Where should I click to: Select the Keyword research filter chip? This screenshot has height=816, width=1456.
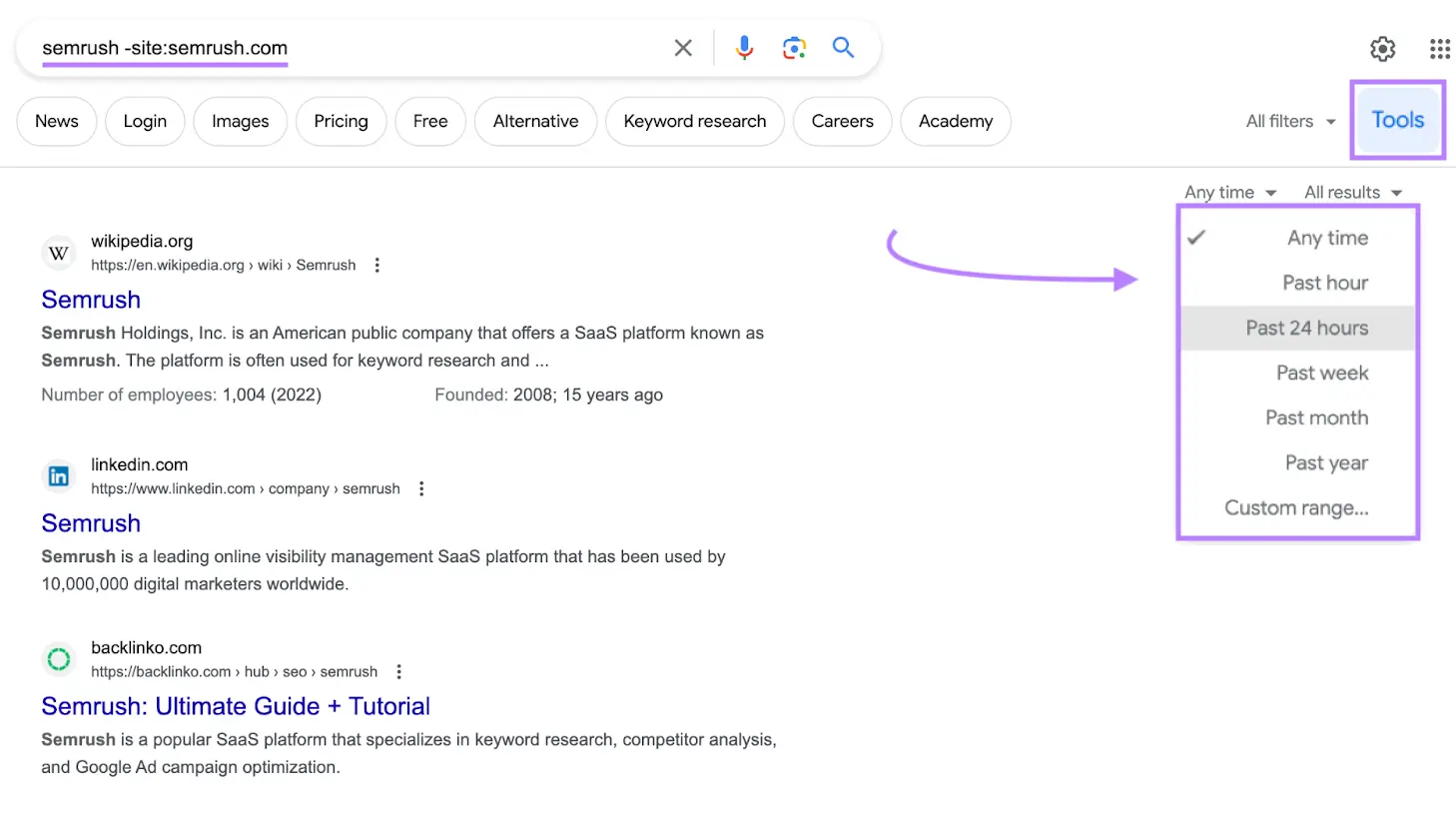click(x=694, y=121)
